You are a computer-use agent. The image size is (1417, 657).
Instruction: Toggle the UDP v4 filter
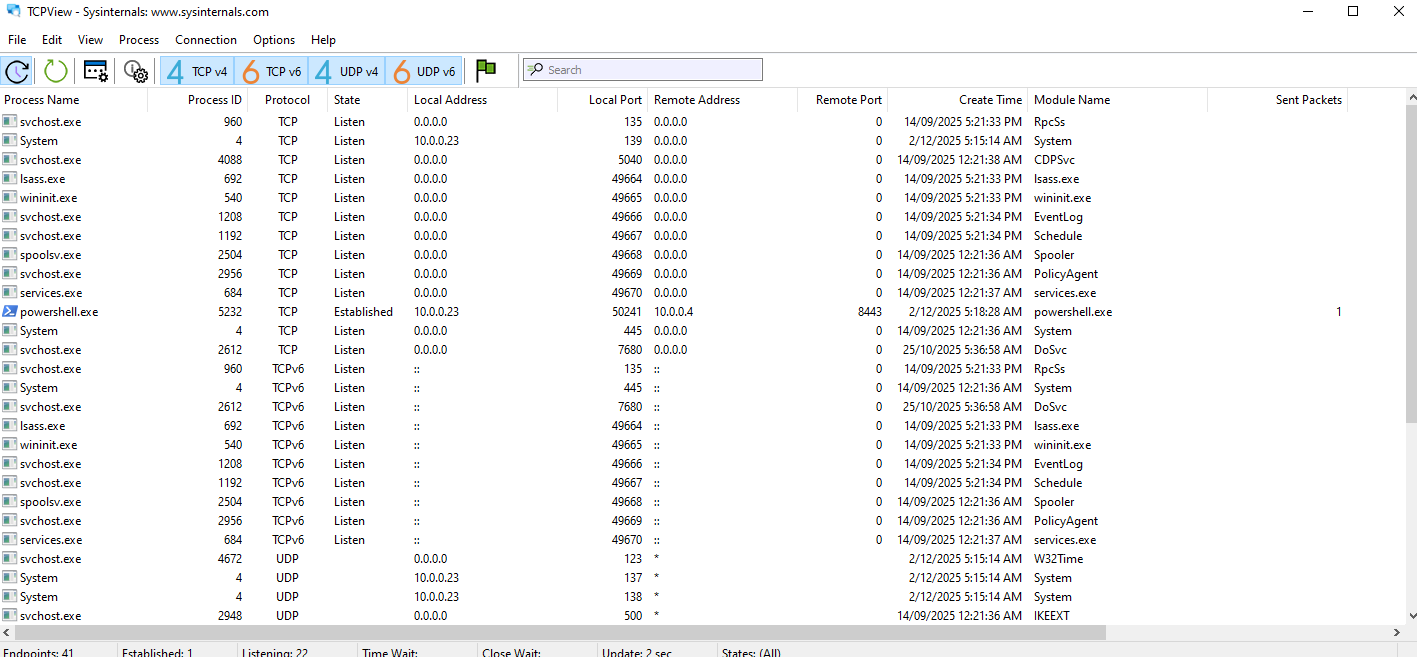point(346,71)
